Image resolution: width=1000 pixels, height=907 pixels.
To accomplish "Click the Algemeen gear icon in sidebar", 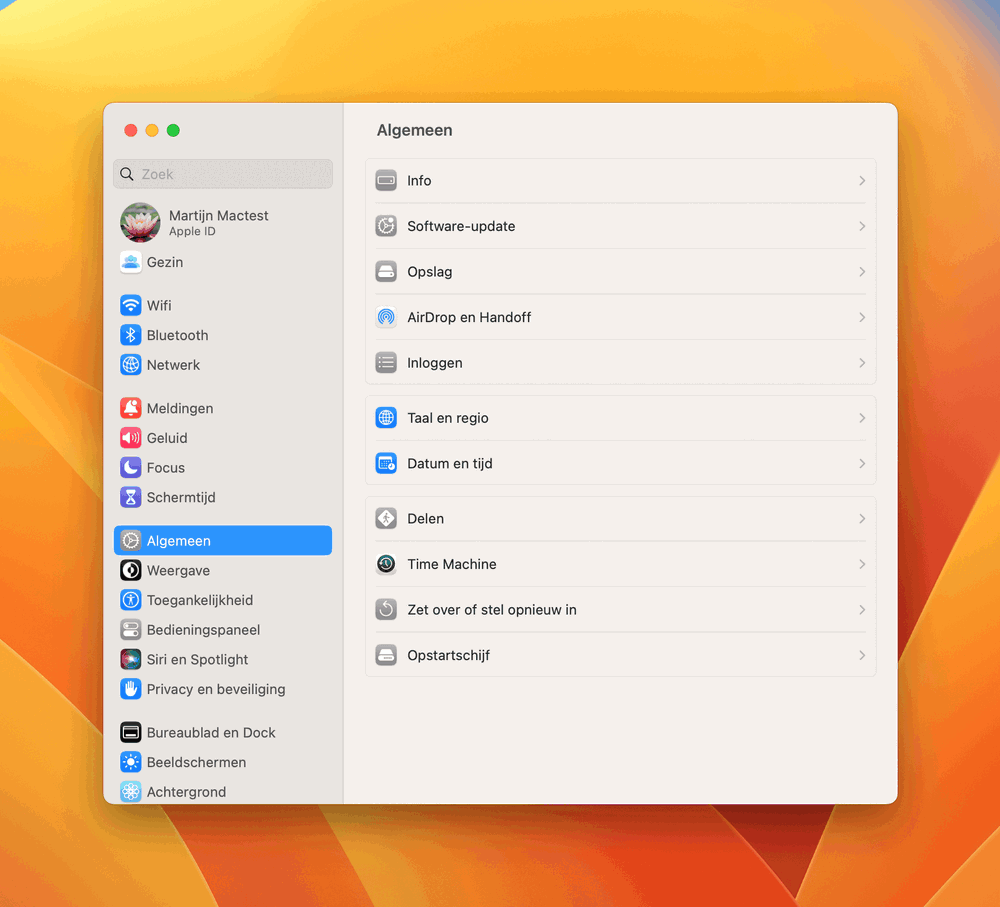I will pos(131,540).
